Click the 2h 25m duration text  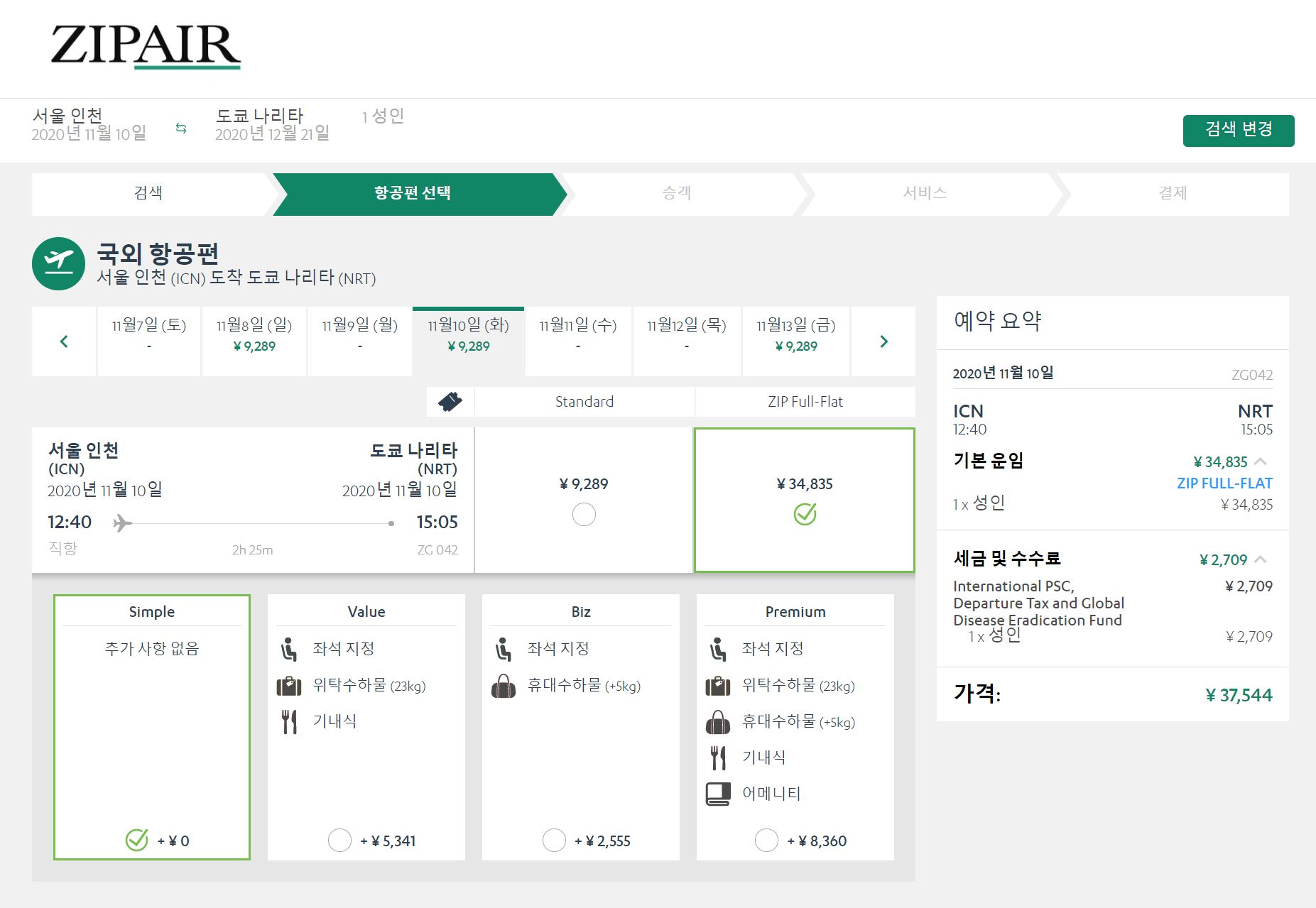(252, 549)
